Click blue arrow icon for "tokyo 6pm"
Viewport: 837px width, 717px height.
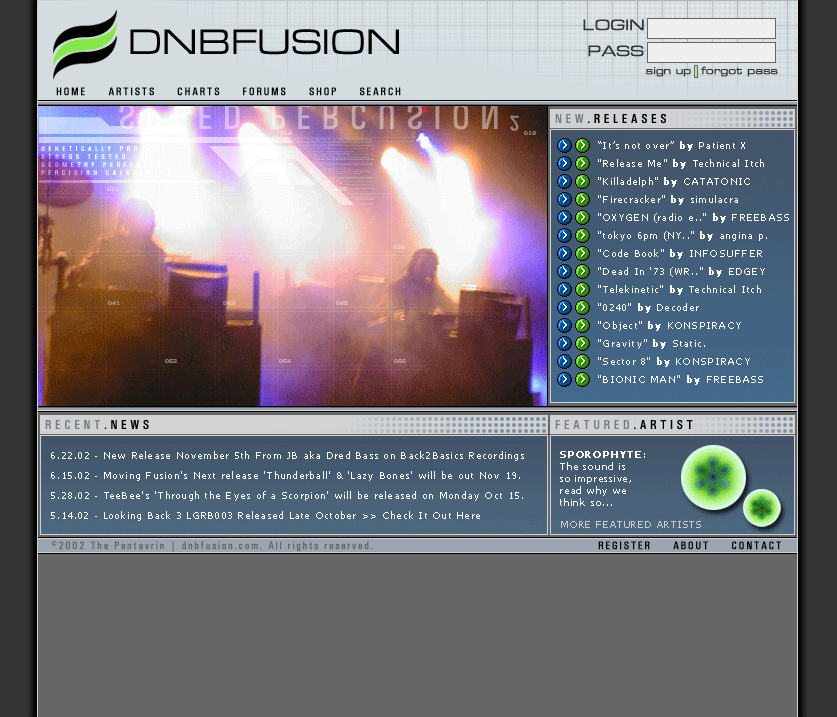(x=564, y=235)
